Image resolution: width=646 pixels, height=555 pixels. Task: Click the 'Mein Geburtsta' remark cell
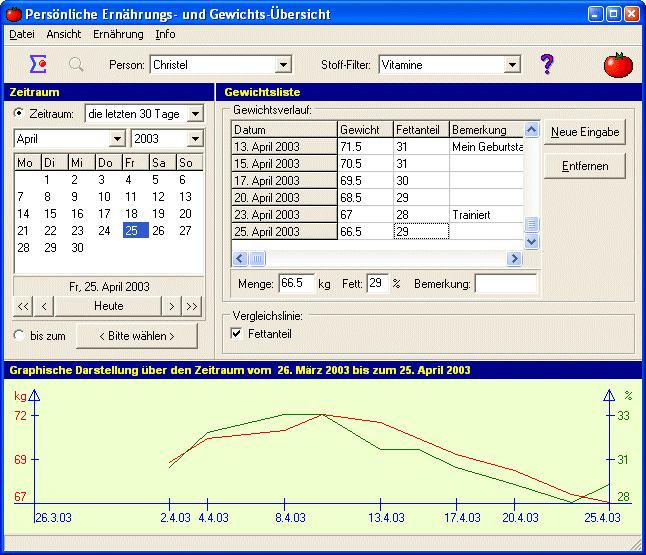pyautogui.click(x=486, y=147)
